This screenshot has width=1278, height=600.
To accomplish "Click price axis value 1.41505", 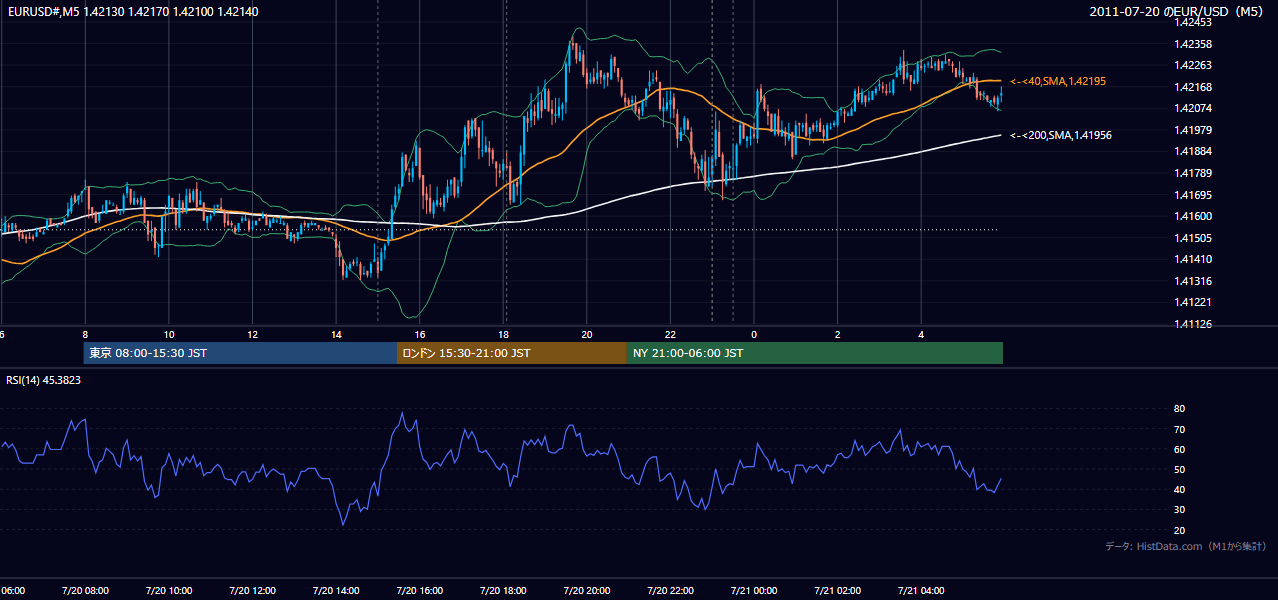I will point(1192,238).
